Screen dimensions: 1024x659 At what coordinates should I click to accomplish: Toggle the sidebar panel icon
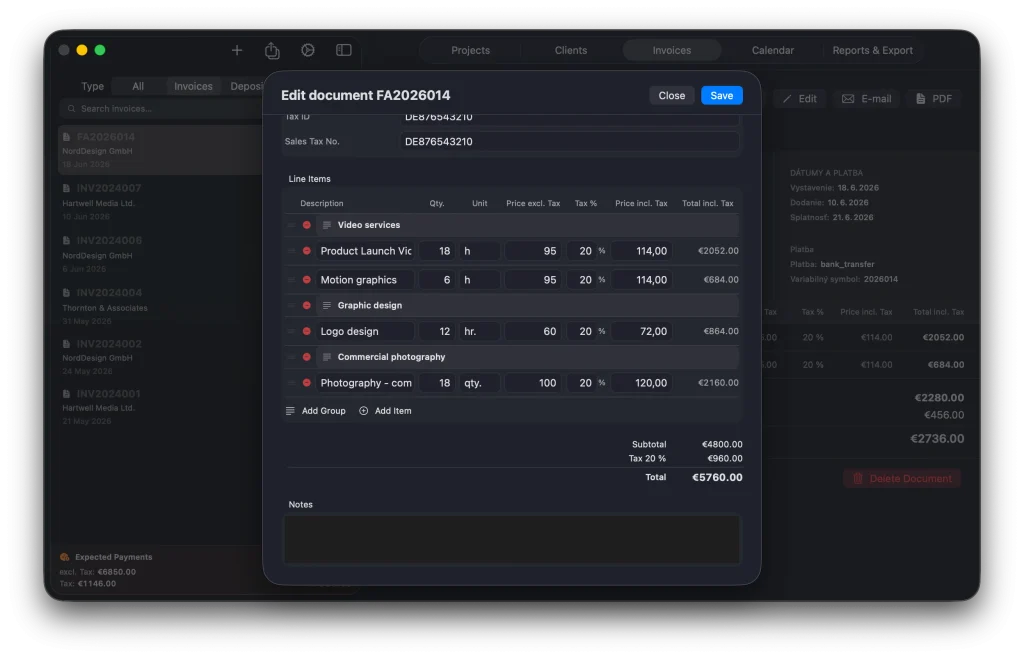344,50
